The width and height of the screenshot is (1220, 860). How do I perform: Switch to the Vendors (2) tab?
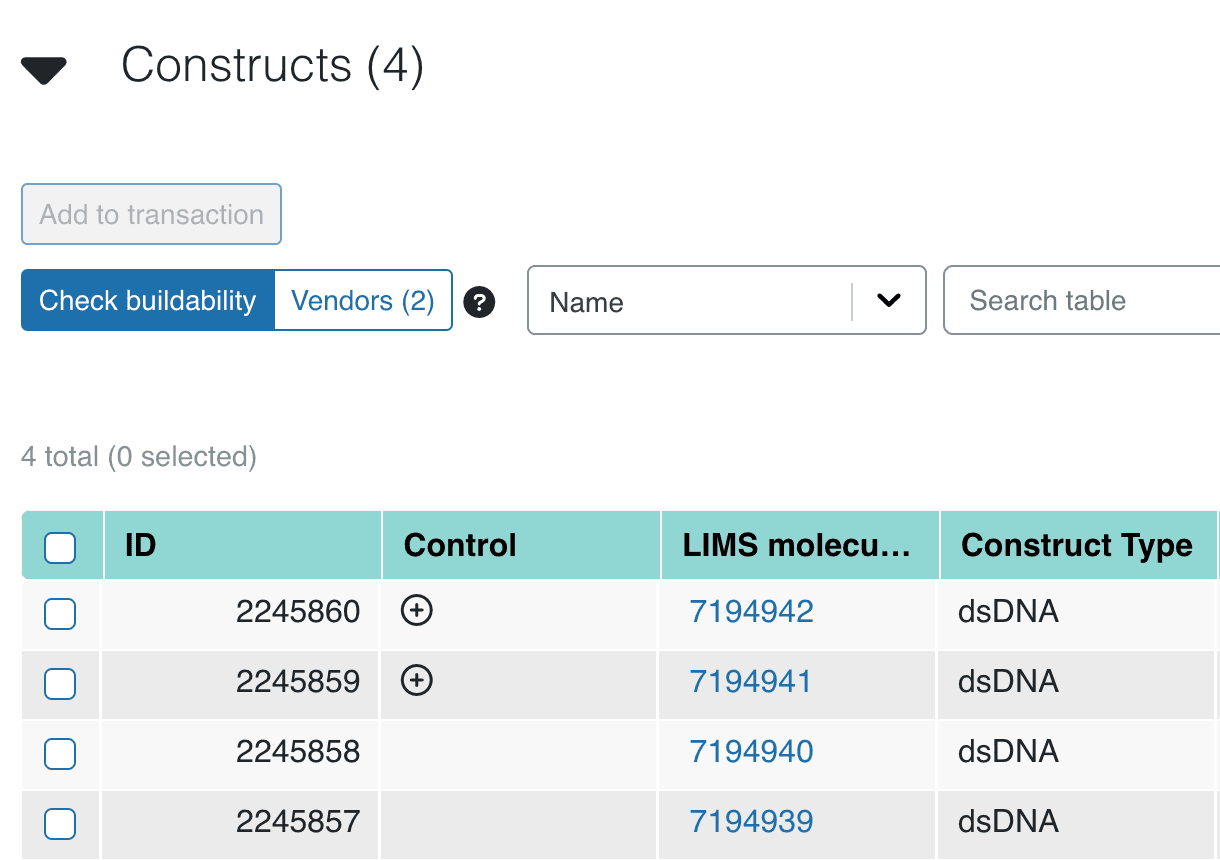coord(363,301)
